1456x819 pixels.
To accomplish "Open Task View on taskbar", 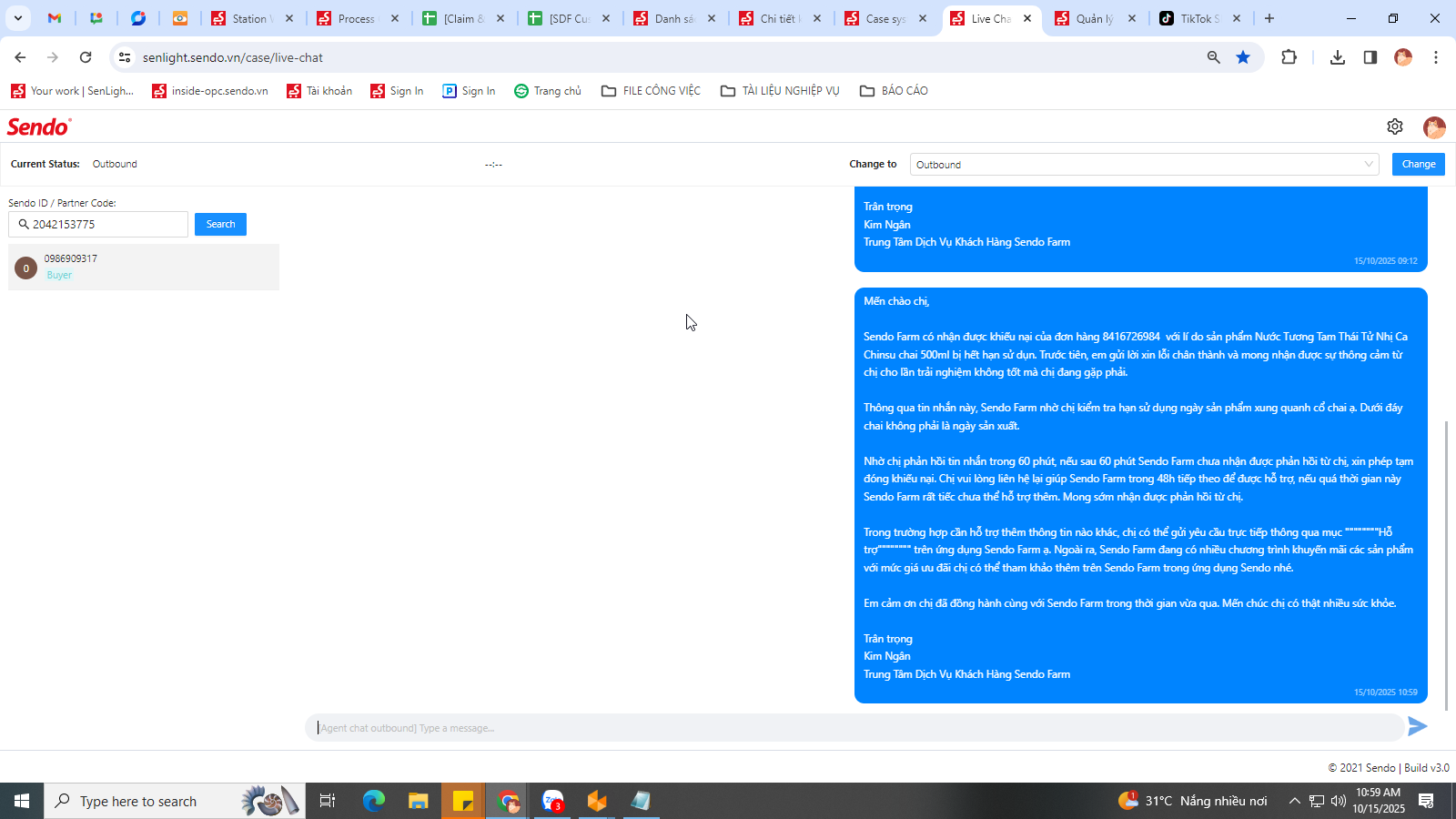I will (x=328, y=801).
